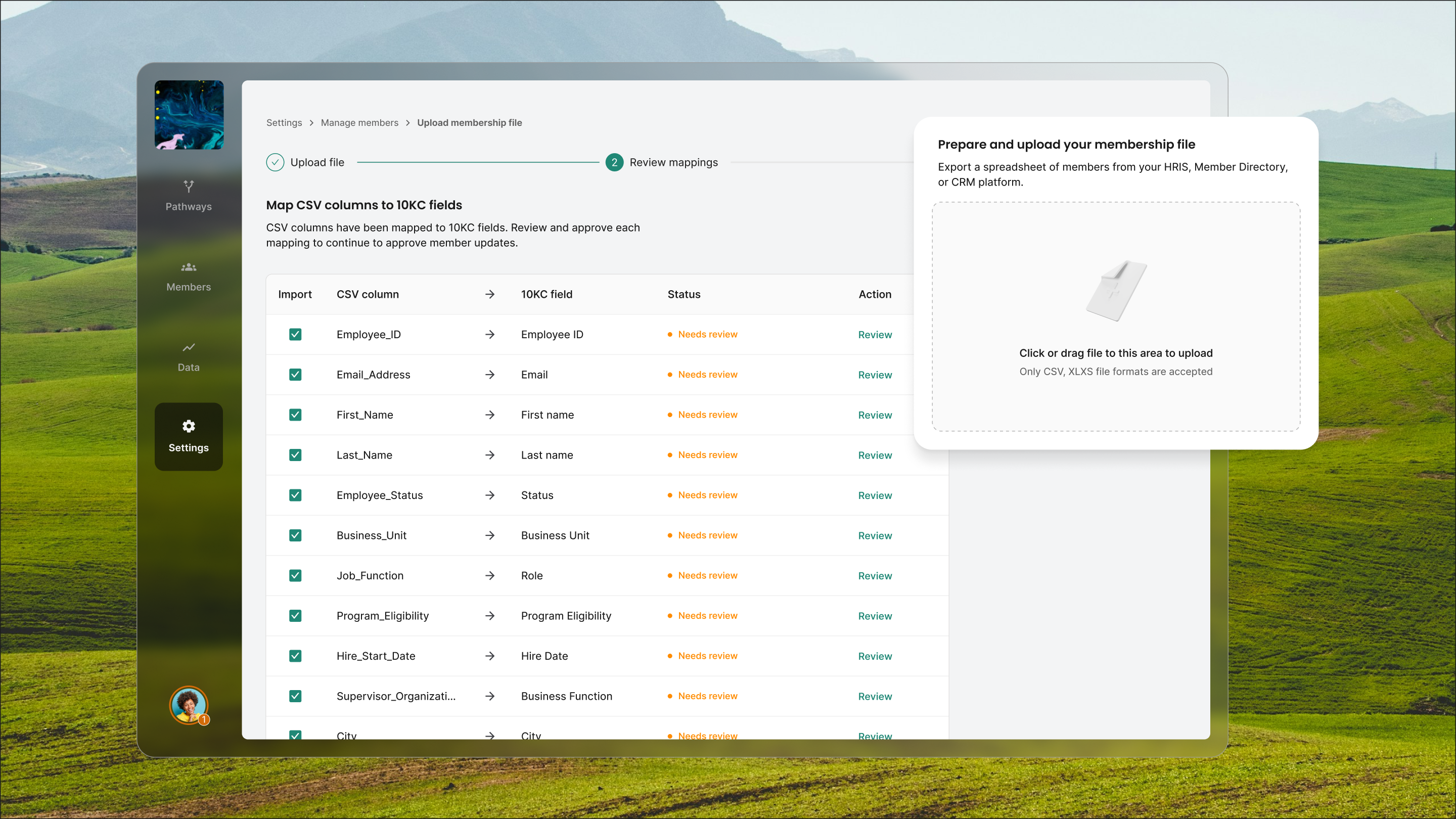1456x819 pixels.
Task: Click the Import column header
Action: (294, 294)
